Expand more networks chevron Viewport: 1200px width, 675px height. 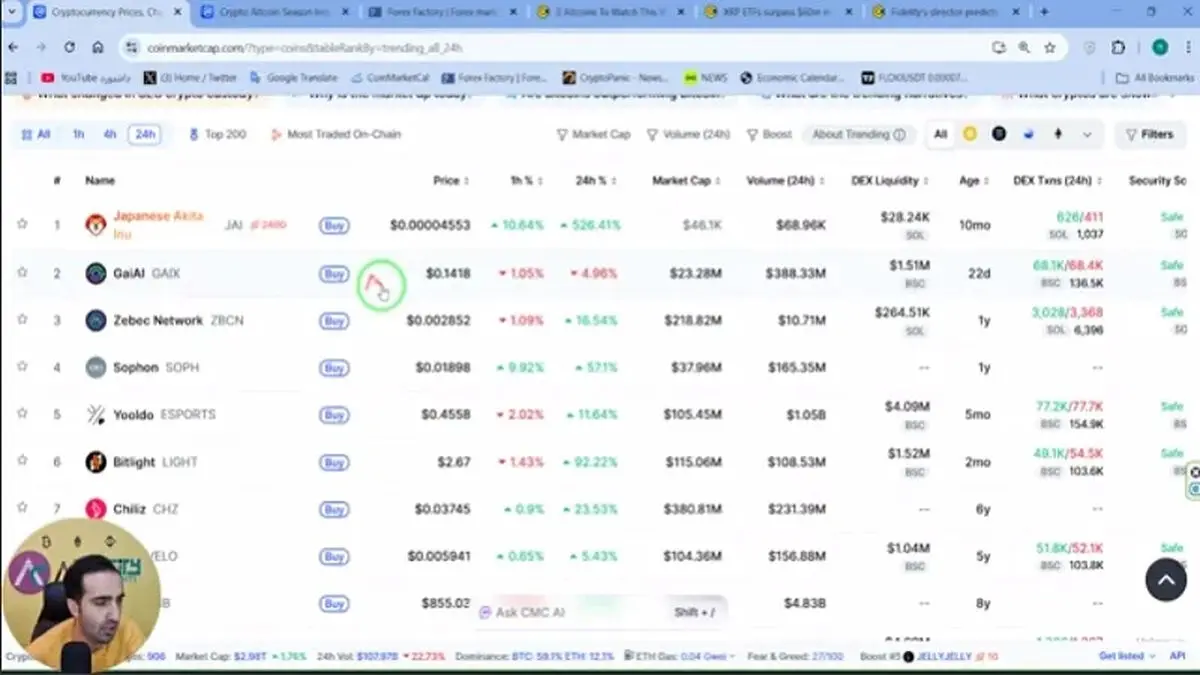coord(1087,134)
